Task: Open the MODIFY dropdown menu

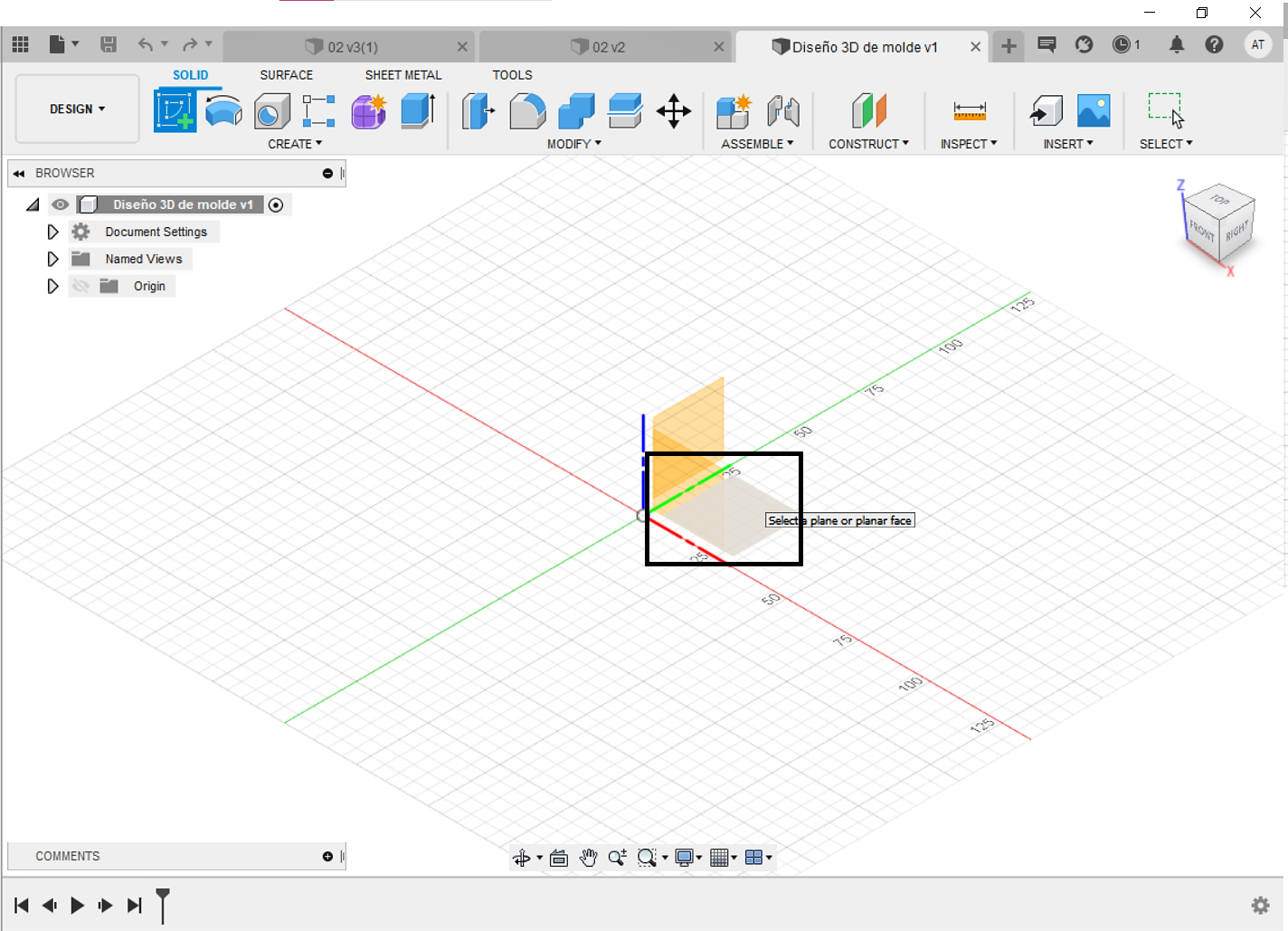Action: (574, 144)
